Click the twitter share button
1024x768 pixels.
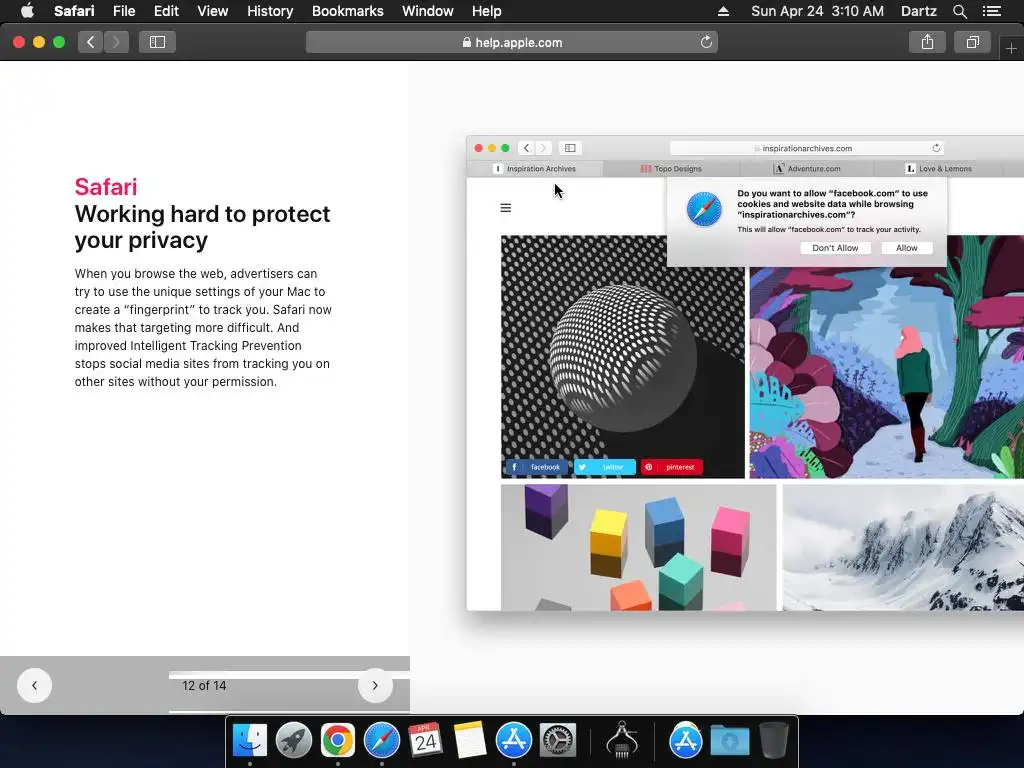605,467
